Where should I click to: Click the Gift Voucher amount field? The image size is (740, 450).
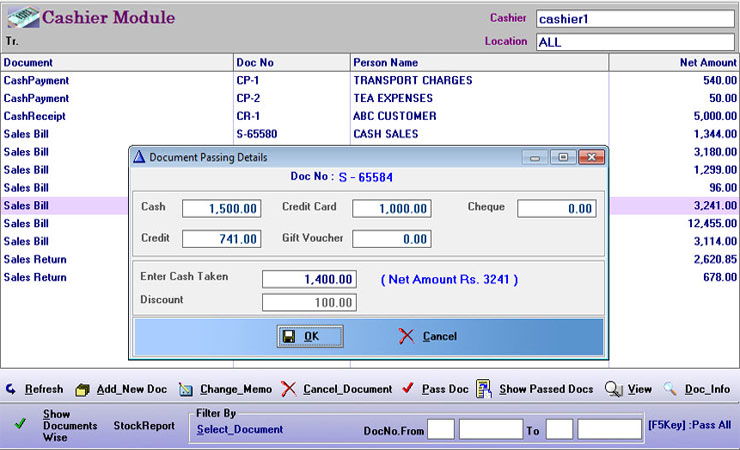[x=392, y=239]
